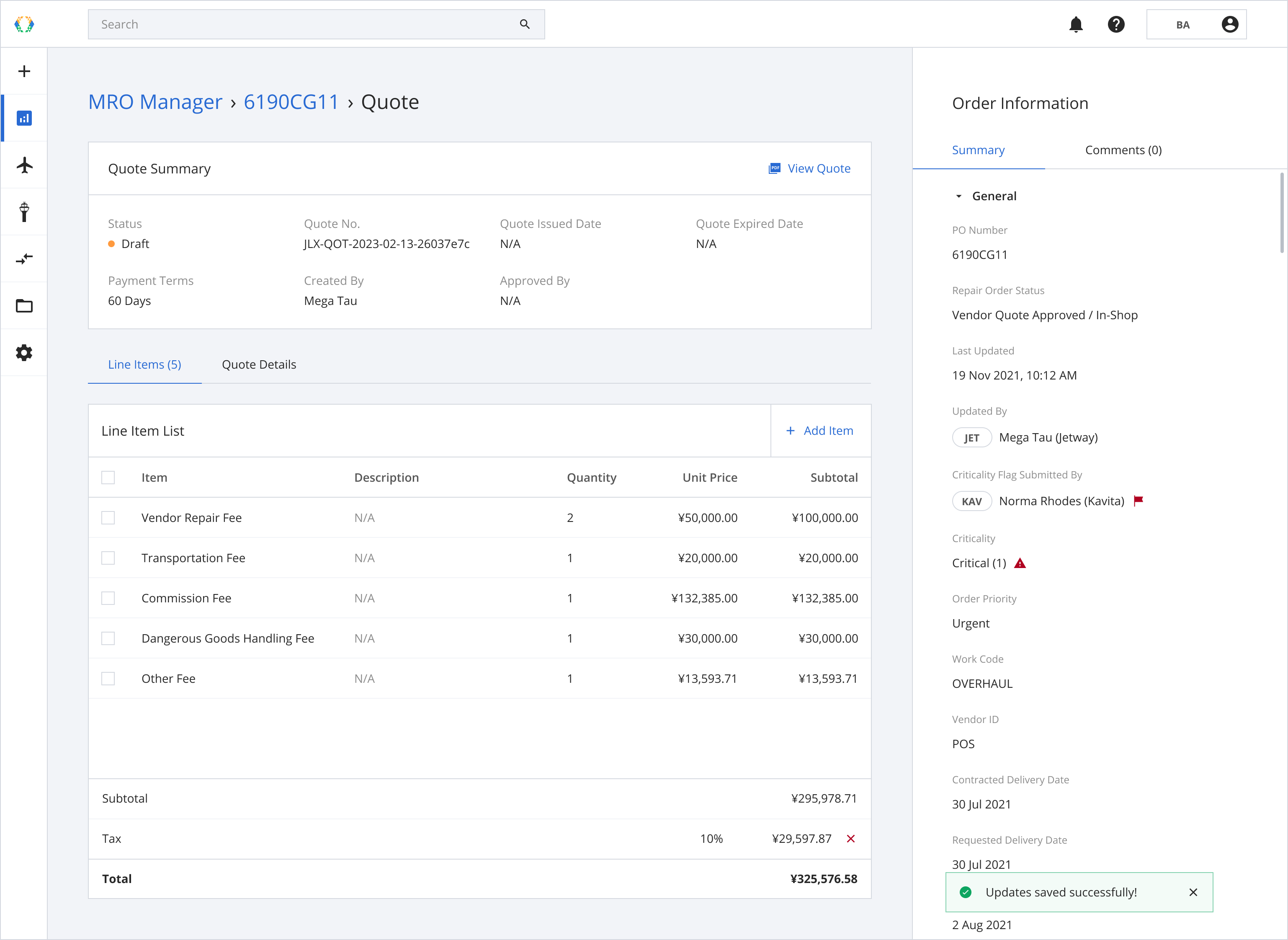Switch to the Quote Details tab
Image resolution: width=1288 pixels, height=940 pixels.
259,365
